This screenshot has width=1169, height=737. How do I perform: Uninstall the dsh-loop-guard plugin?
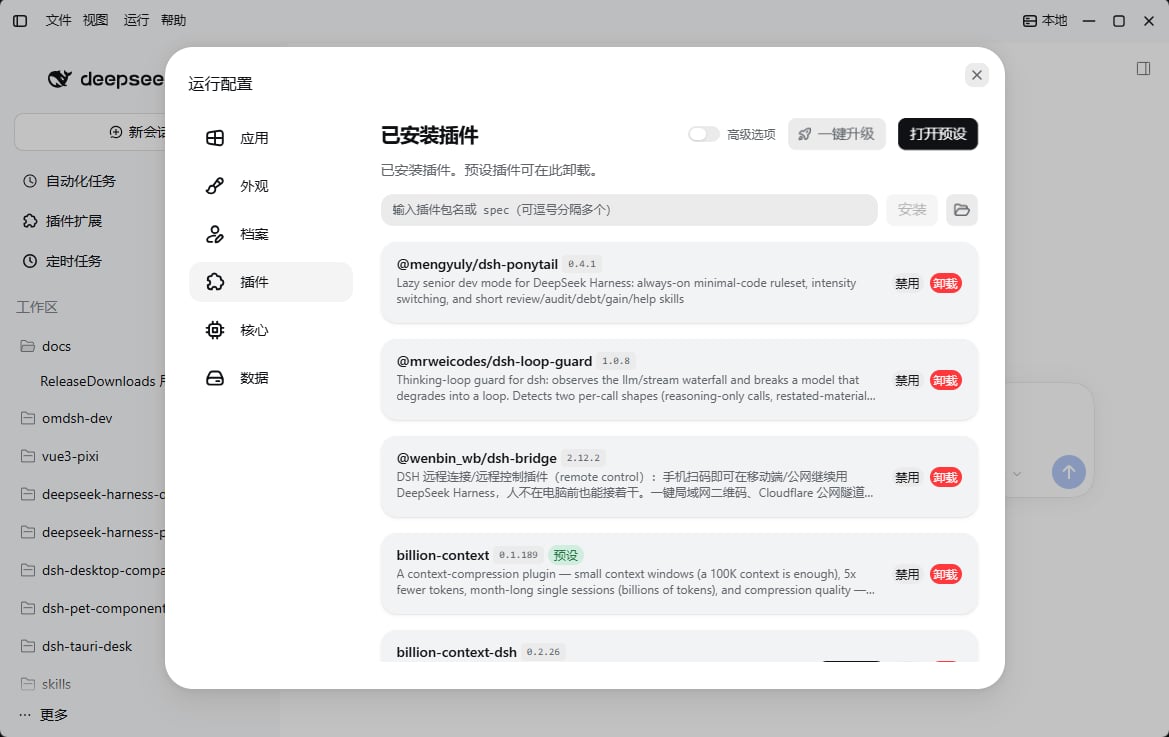click(945, 381)
